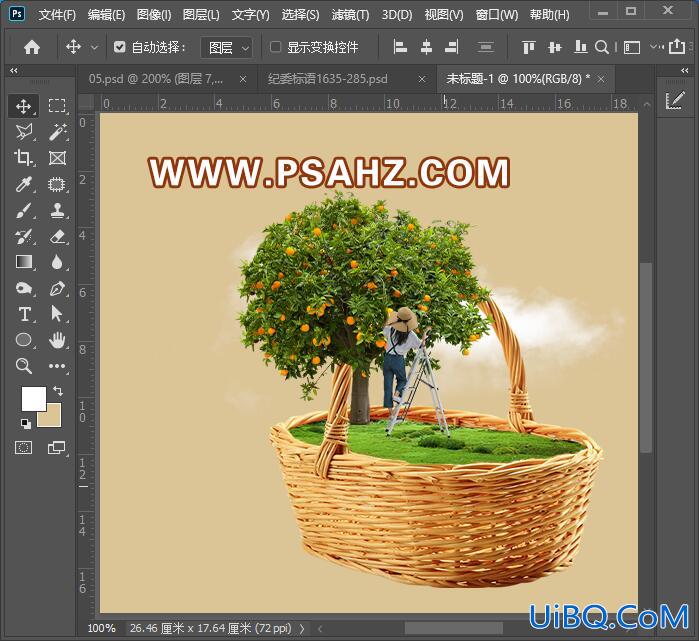Select the Clone Stamp tool
699x641 pixels.
click(57, 210)
